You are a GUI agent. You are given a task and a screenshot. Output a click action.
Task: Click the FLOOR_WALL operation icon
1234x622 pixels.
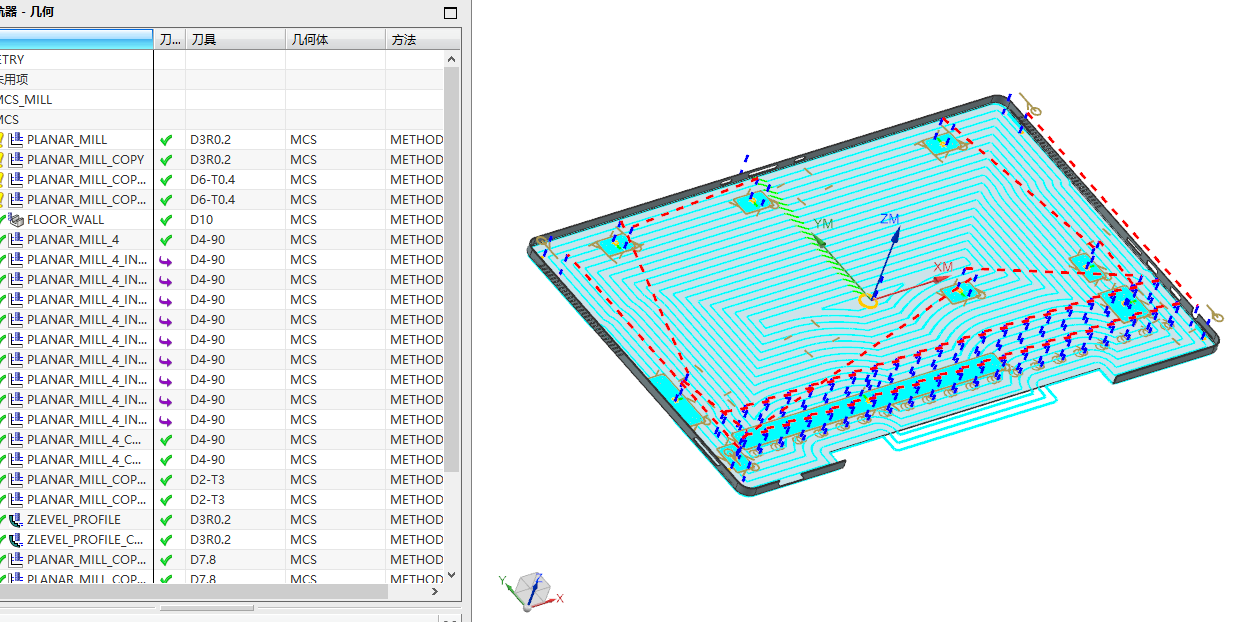[x=15, y=219]
